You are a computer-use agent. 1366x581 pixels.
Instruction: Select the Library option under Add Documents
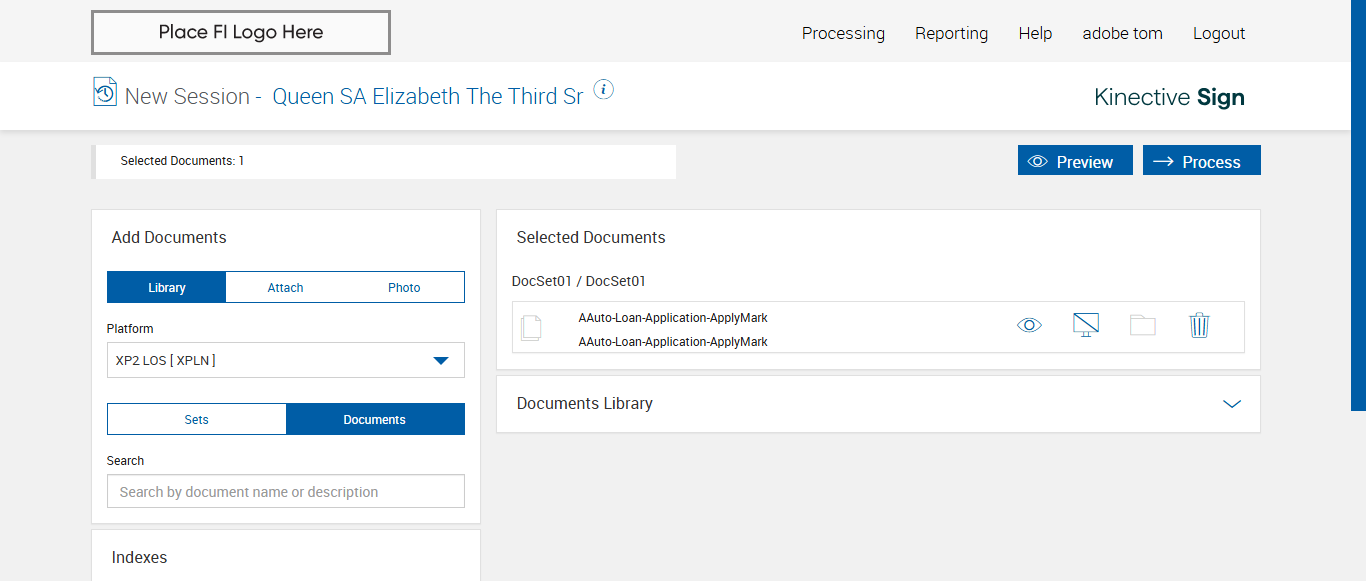pyautogui.click(x=167, y=287)
